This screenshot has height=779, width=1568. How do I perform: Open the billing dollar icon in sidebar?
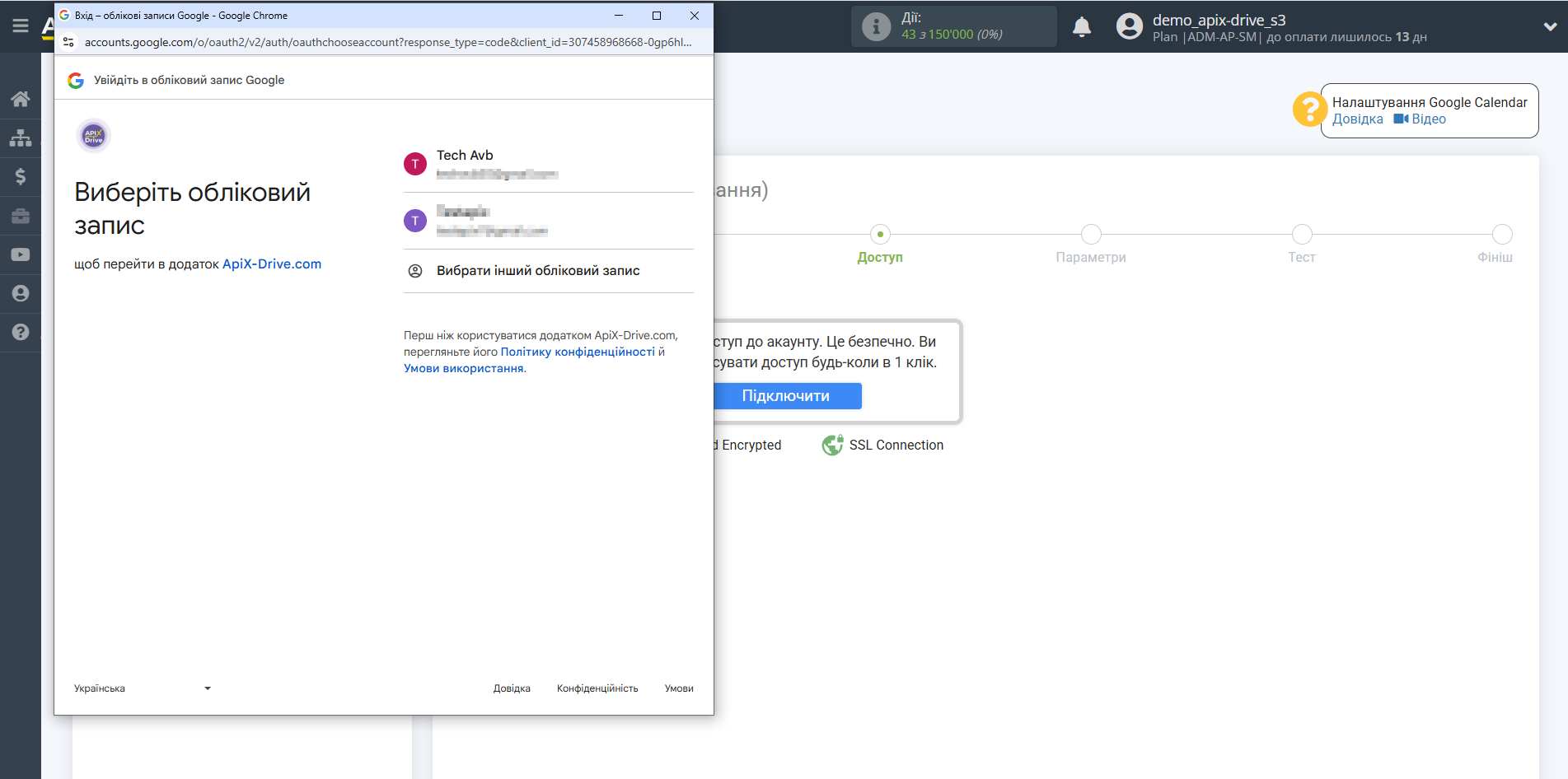tap(21, 176)
